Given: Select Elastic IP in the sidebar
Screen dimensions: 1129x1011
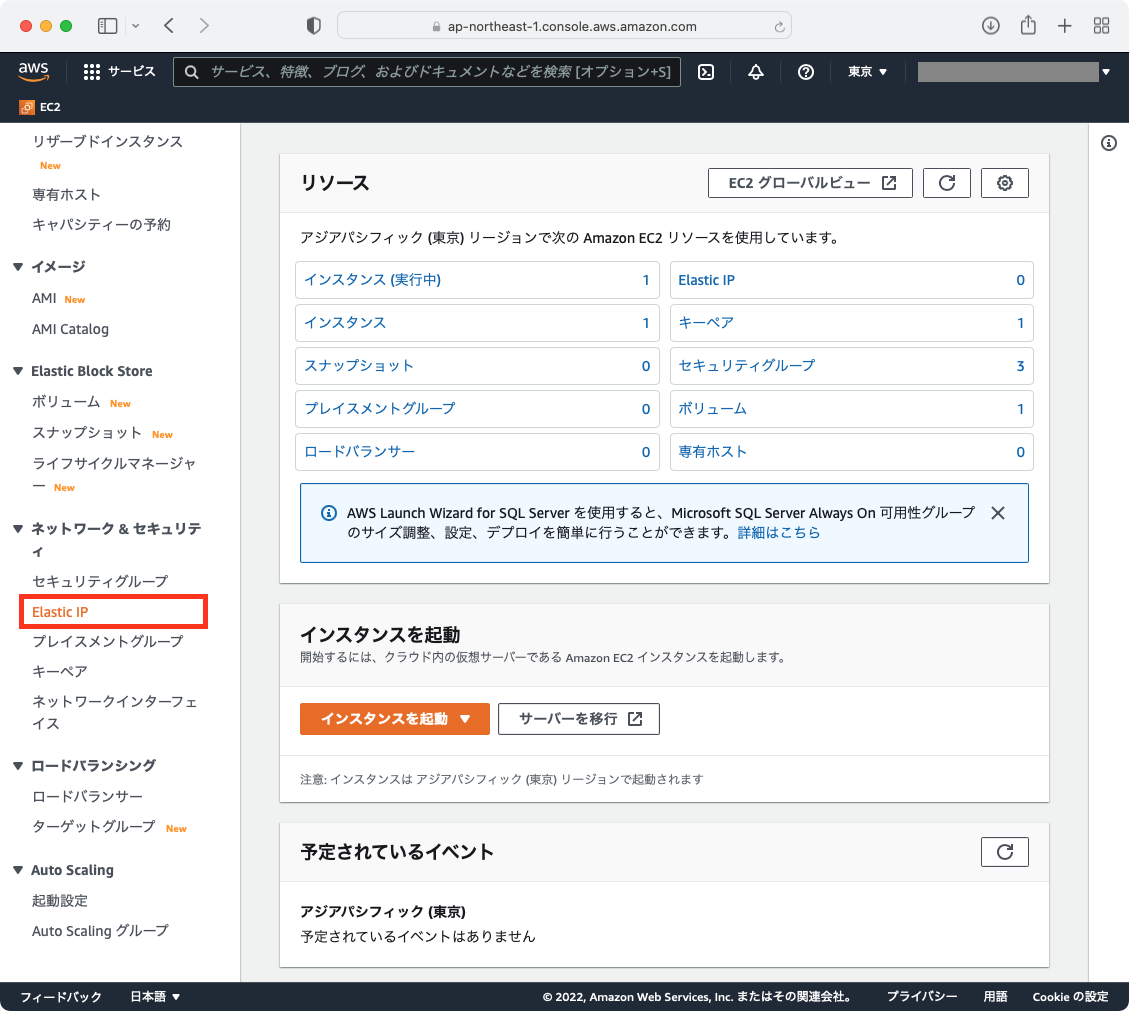Looking at the screenshot, I should pos(60,612).
